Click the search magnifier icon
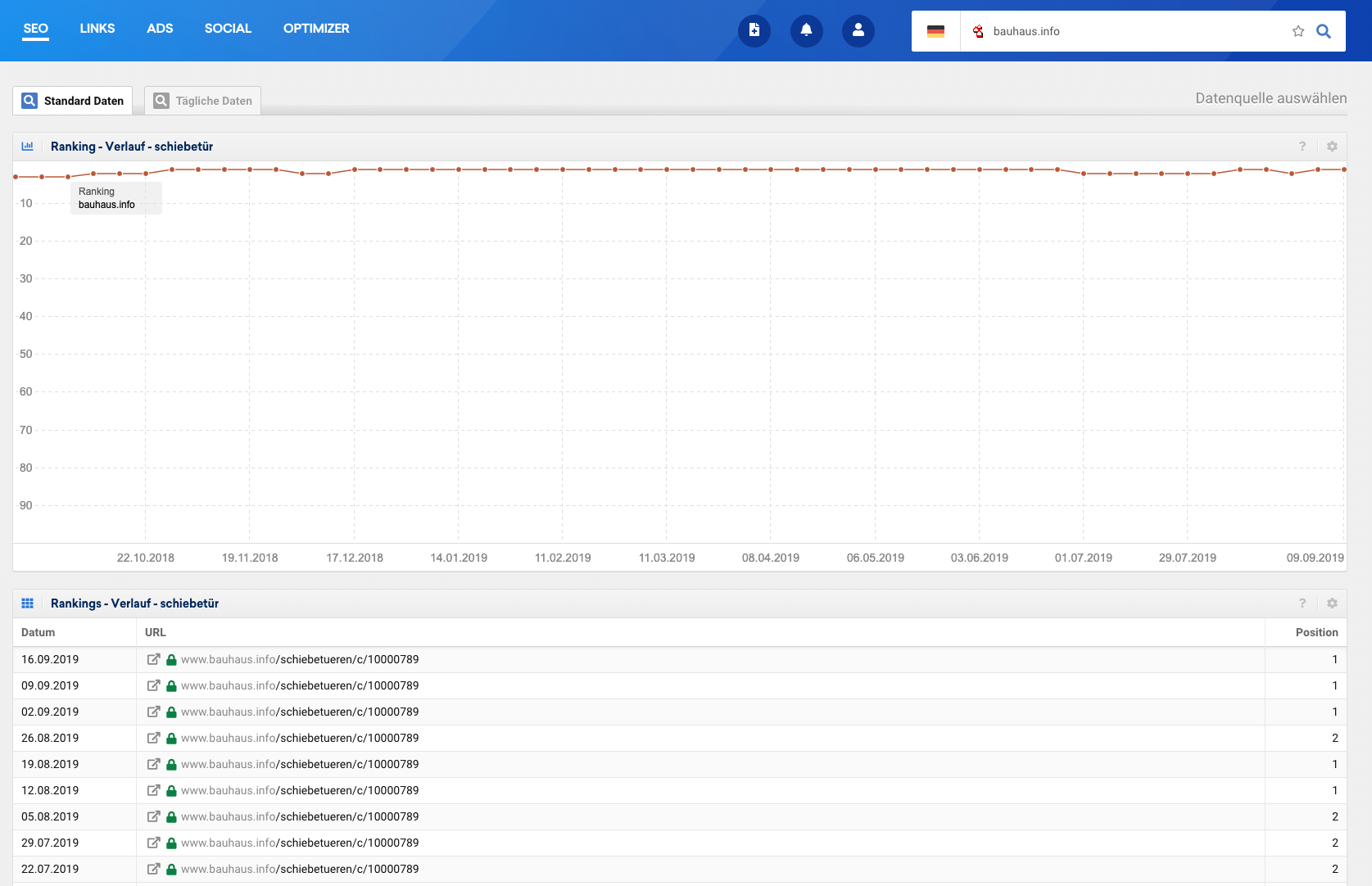1372x886 pixels. (x=1324, y=31)
